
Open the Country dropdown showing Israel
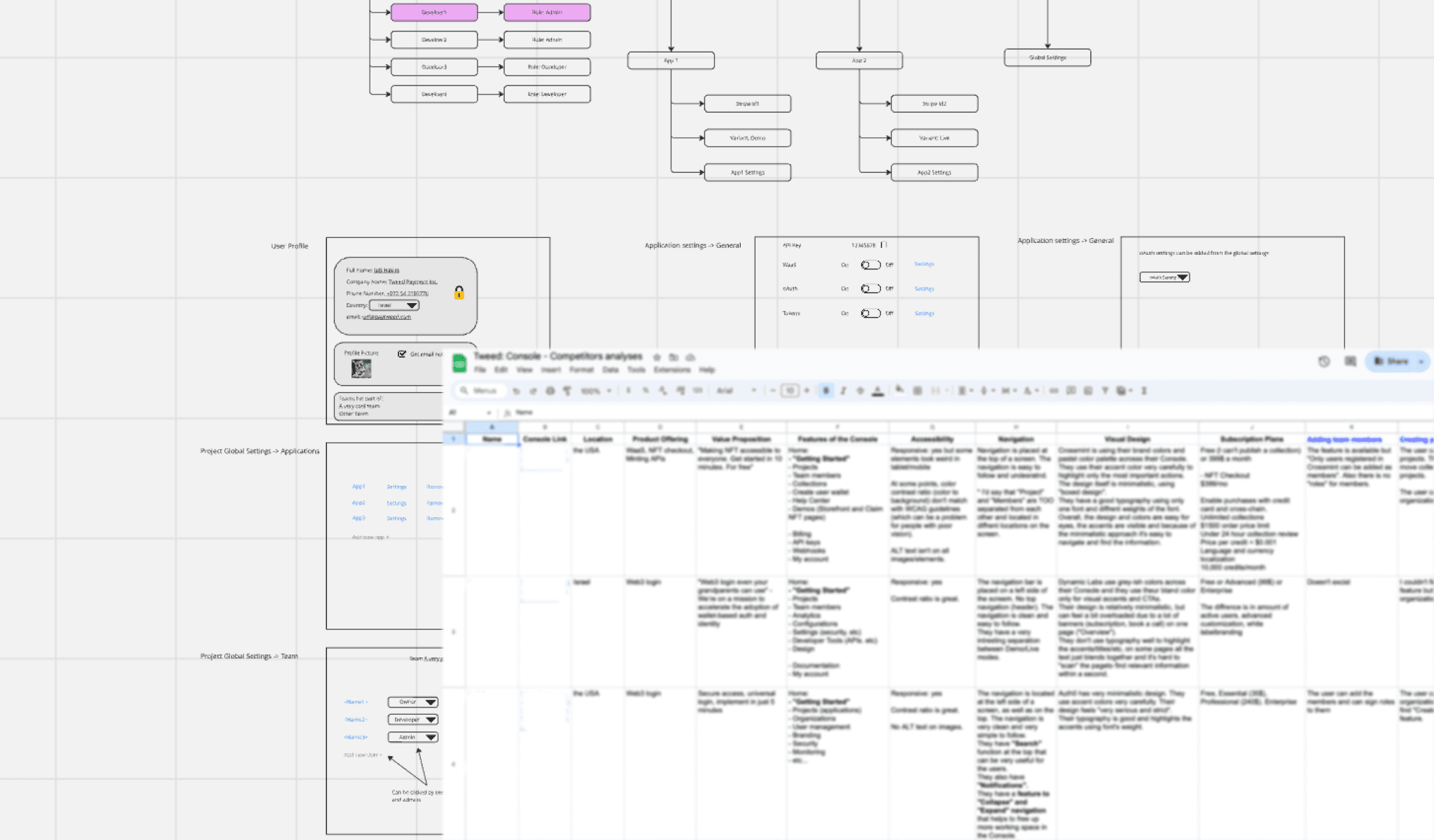coord(394,305)
